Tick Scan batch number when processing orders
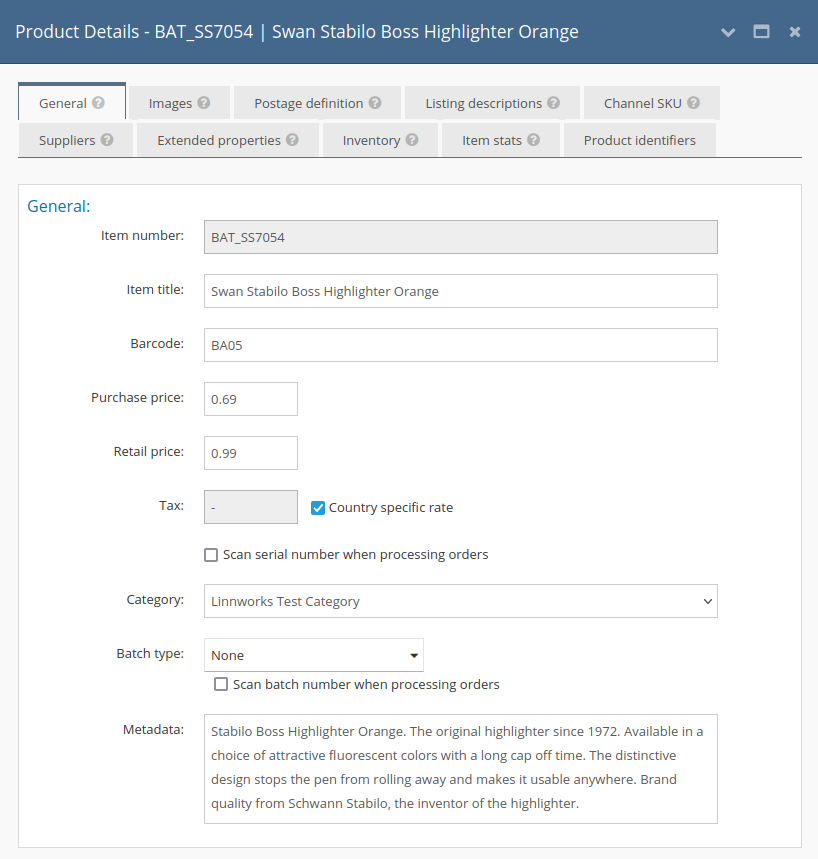This screenshot has width=818, height=859. pyautogui.click(x=221, y=685)
